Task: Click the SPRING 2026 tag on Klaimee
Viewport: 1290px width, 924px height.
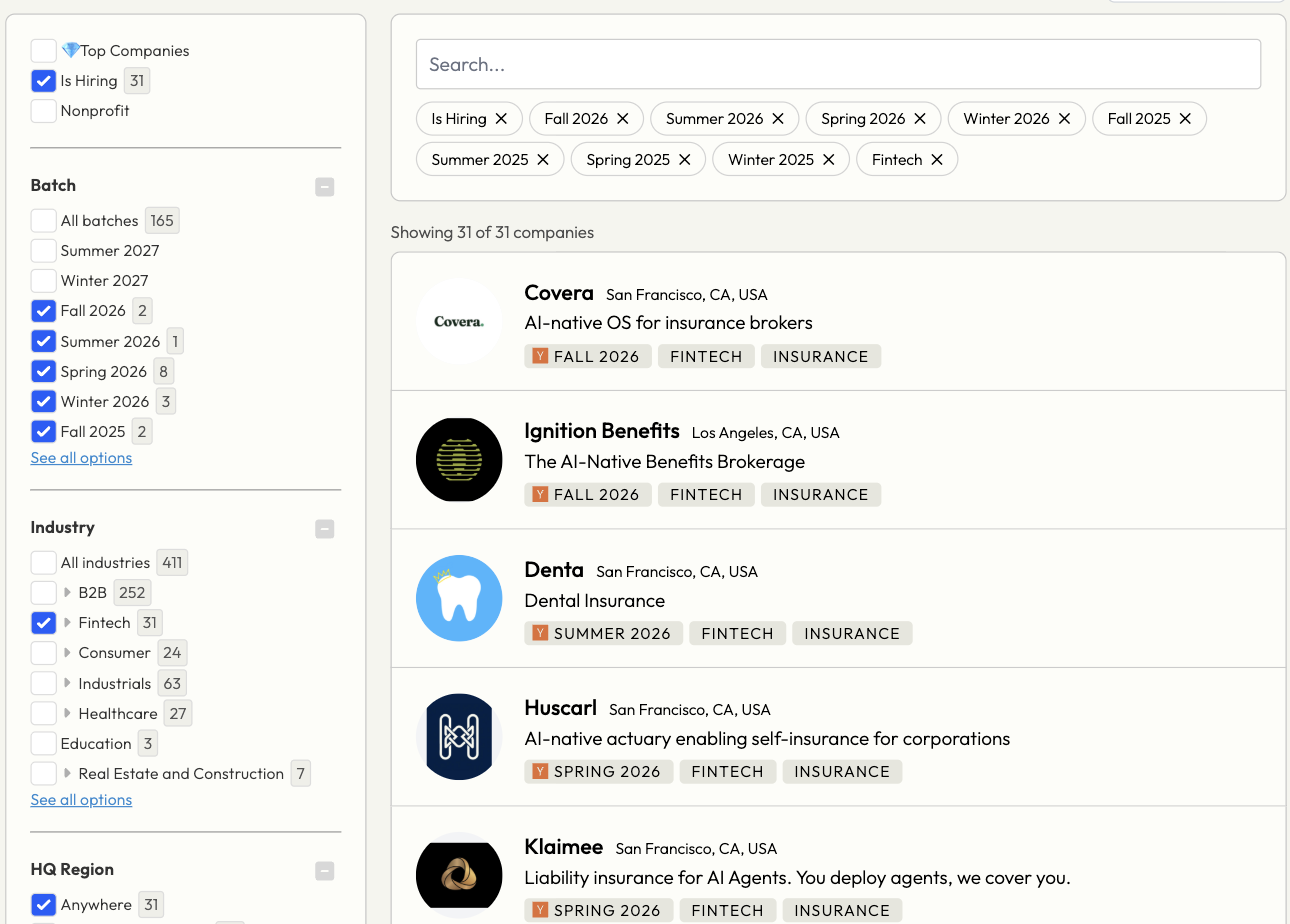Action: coord(599,911)
